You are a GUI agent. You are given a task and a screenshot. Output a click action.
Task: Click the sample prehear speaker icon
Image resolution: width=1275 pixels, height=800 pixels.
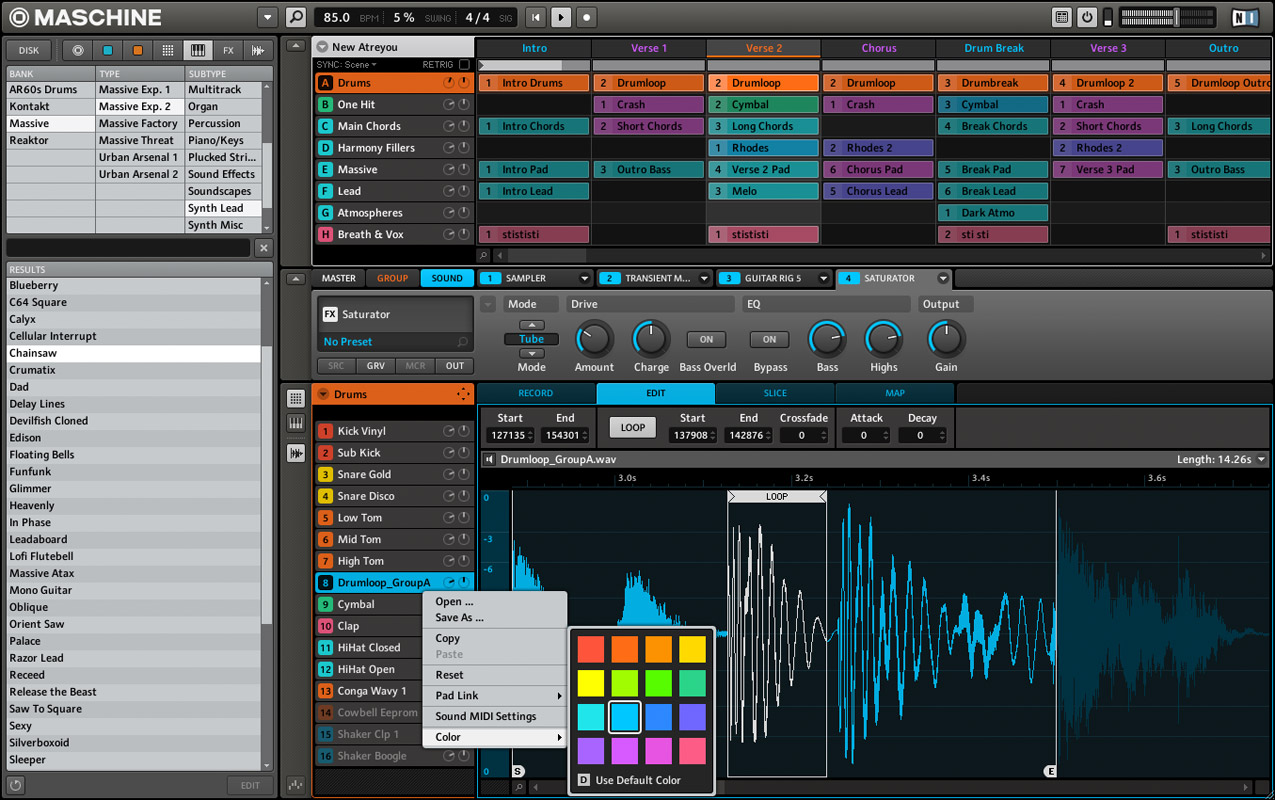(489, 460)
